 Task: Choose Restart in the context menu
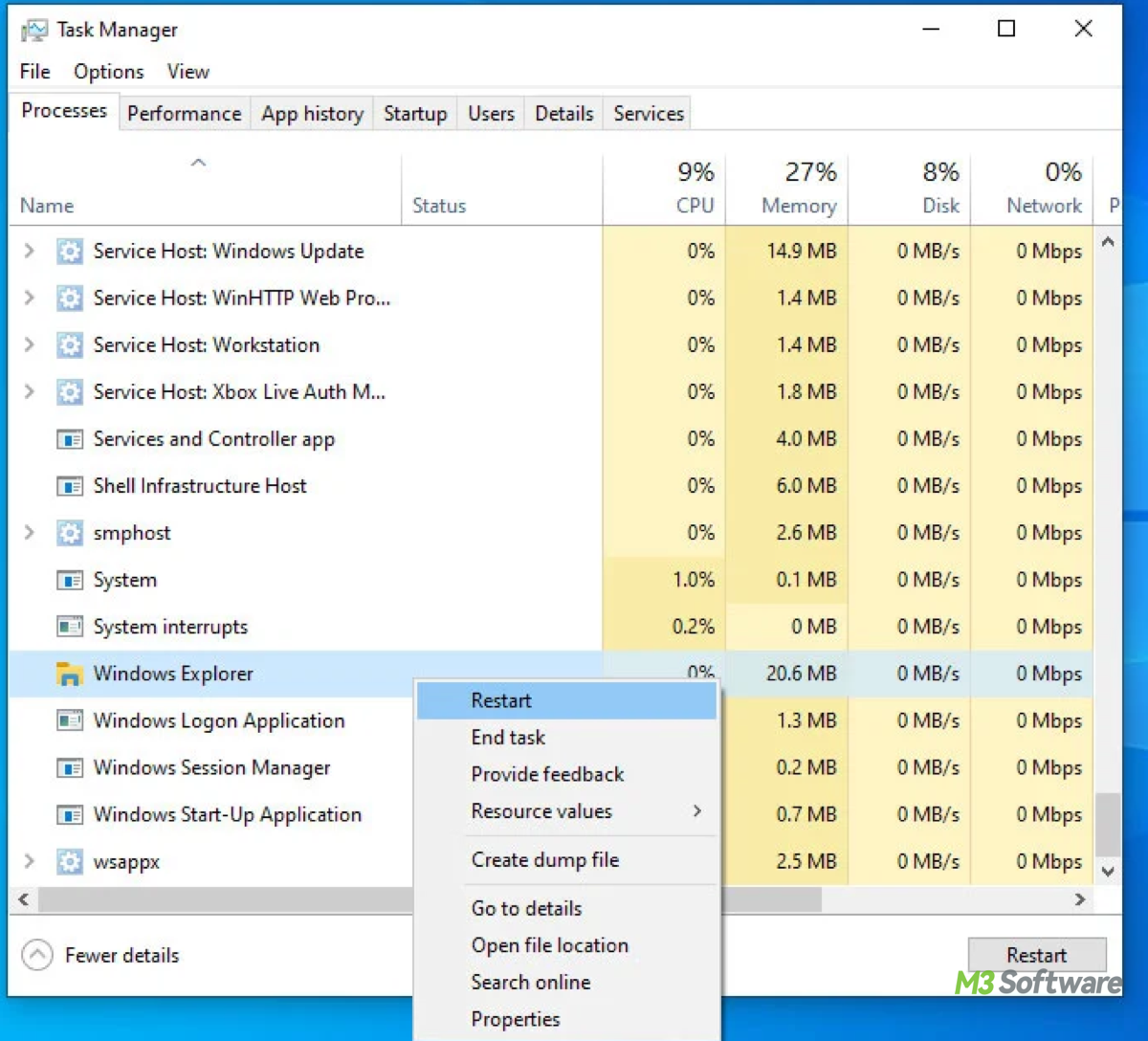pyautogui.click(x=566, y=700)
